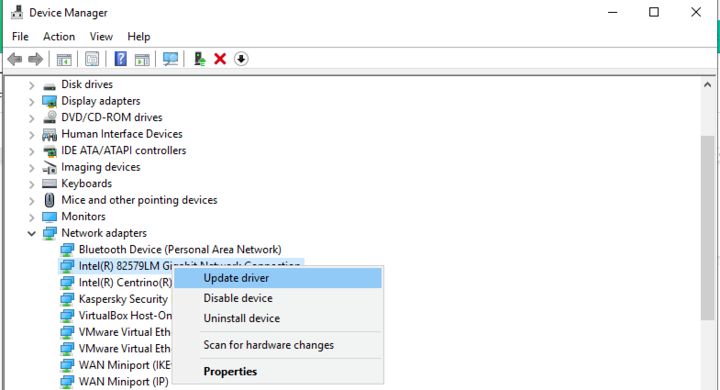Click the vertical scrollbar thumb
The width and height of the screenshot is (720, 390).
[x=707, y=227]
